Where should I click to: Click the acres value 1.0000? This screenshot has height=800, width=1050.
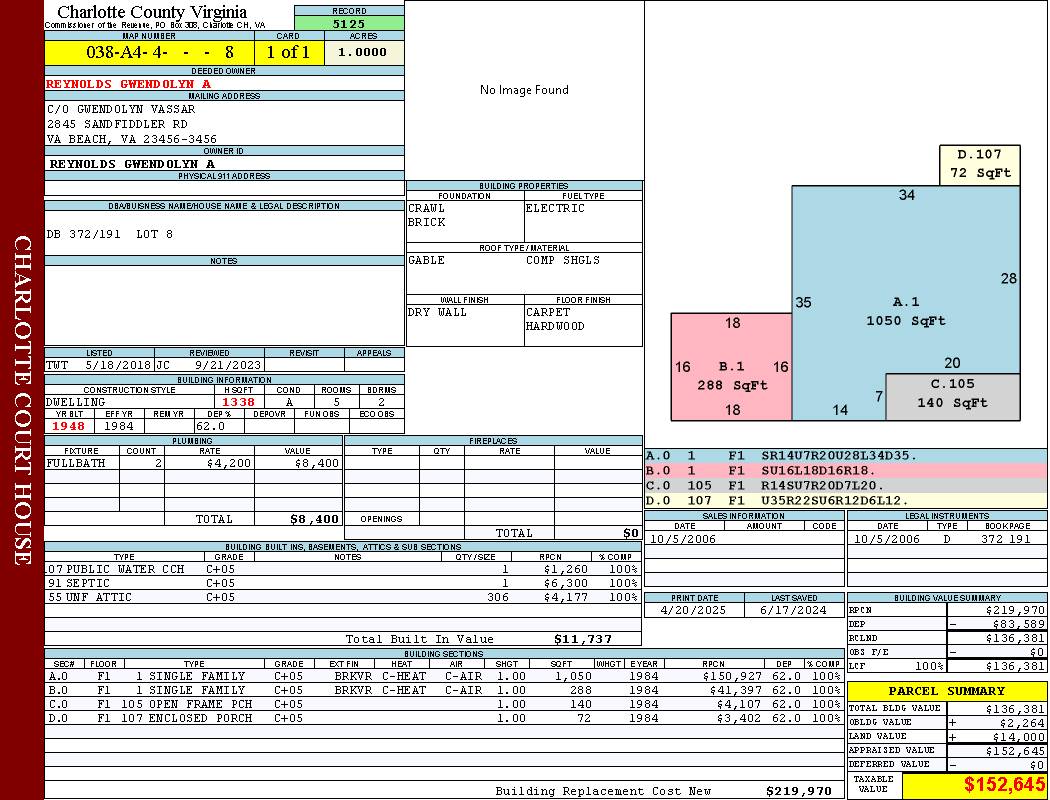tap(362, 53)
